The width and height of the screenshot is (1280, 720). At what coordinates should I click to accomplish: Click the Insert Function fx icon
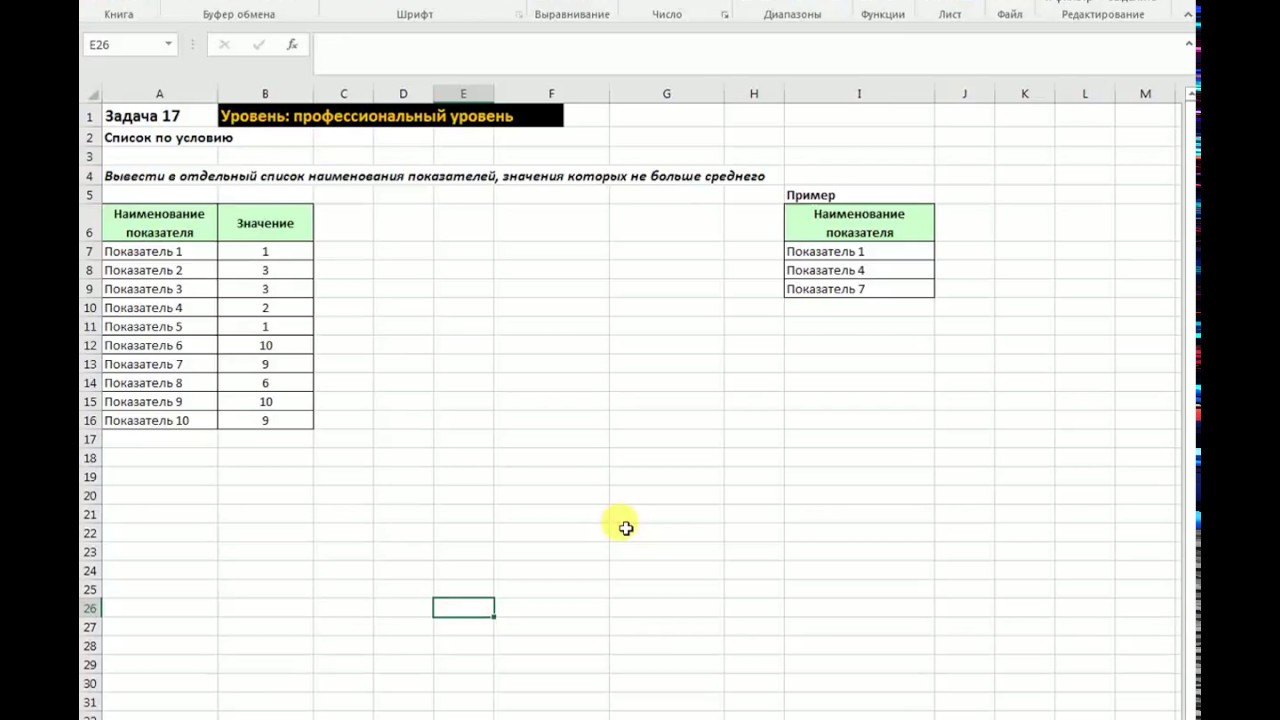click(292, 45)
